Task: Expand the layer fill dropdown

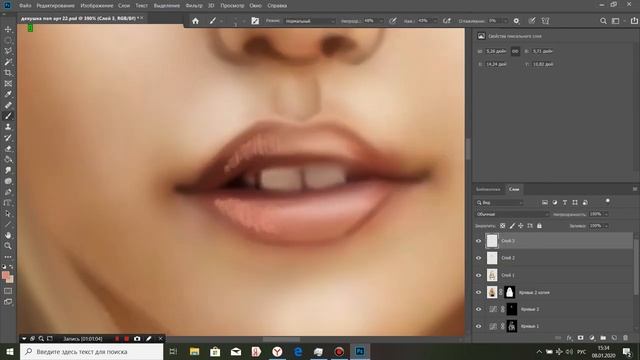Action: point(606,226)
